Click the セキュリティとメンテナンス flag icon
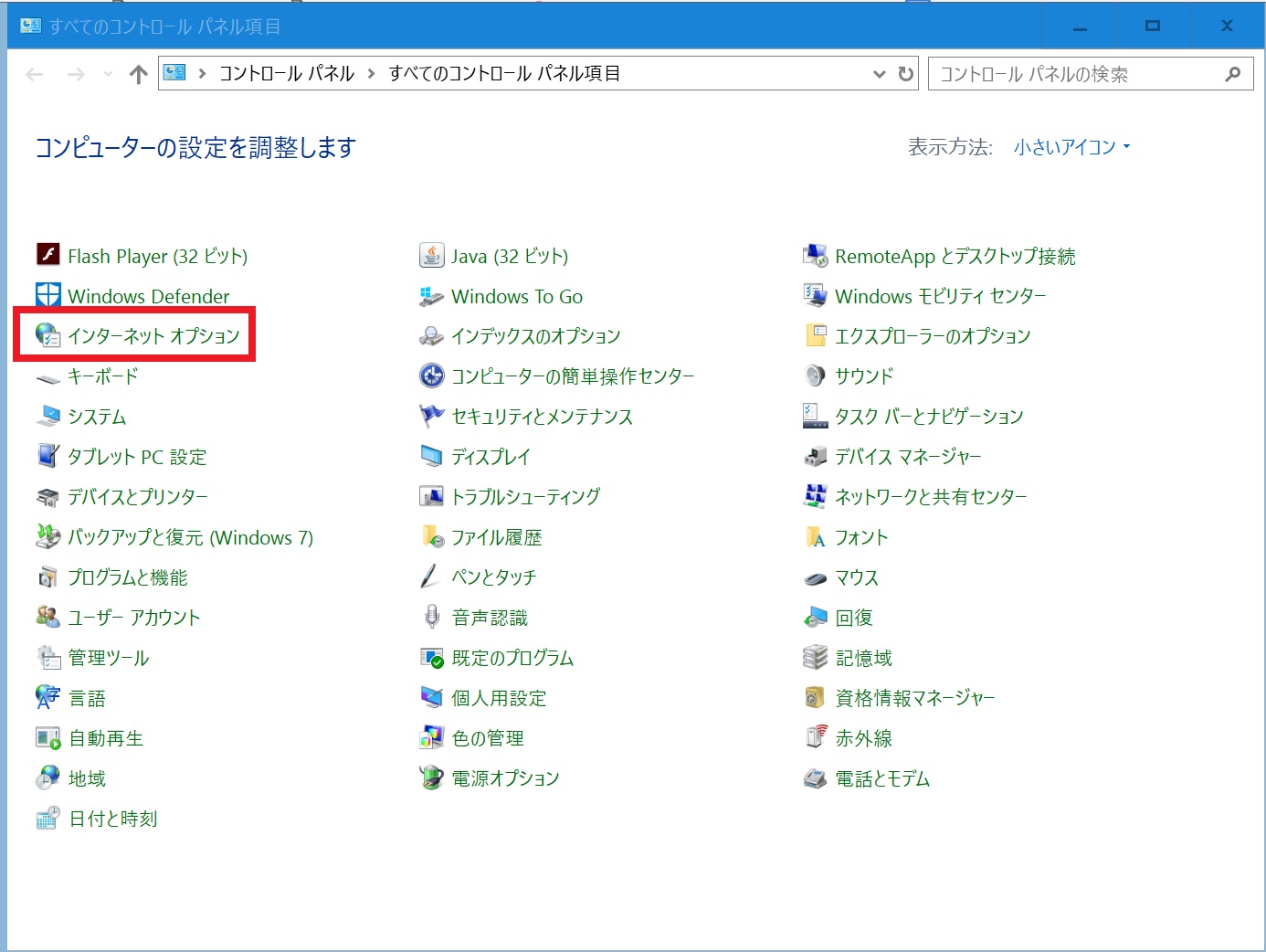Image resolution: width=1266 pixels, height=952 pixels. tap(431, 415)
